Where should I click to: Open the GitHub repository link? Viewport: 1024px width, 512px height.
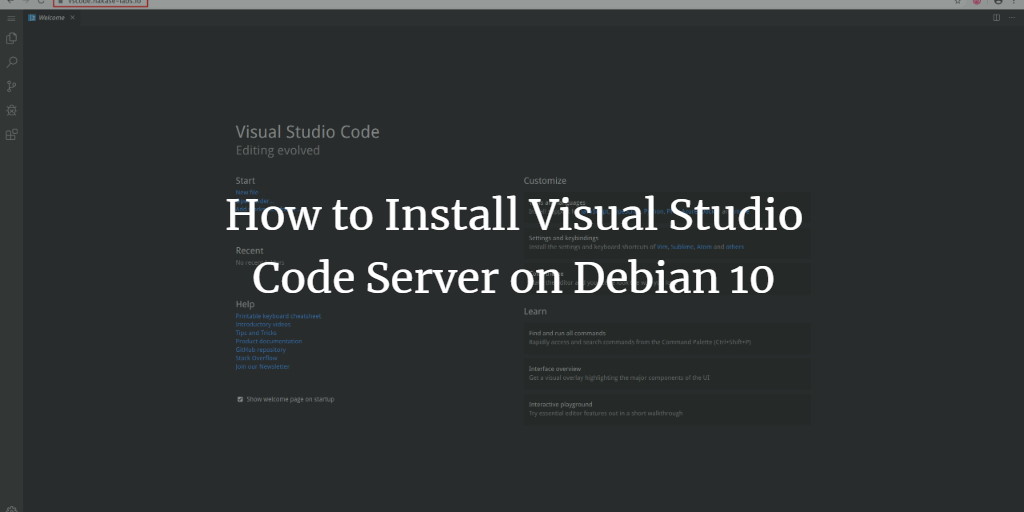pyautogui.click(x=261, y=350)
